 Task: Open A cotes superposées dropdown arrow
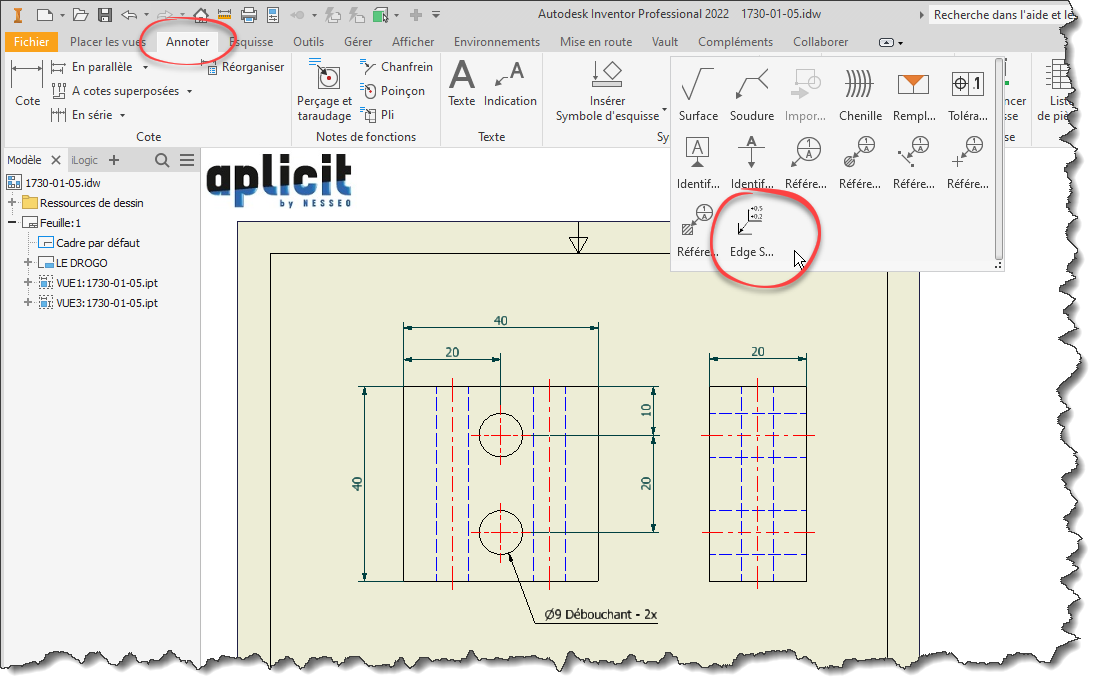pos(190,92)
